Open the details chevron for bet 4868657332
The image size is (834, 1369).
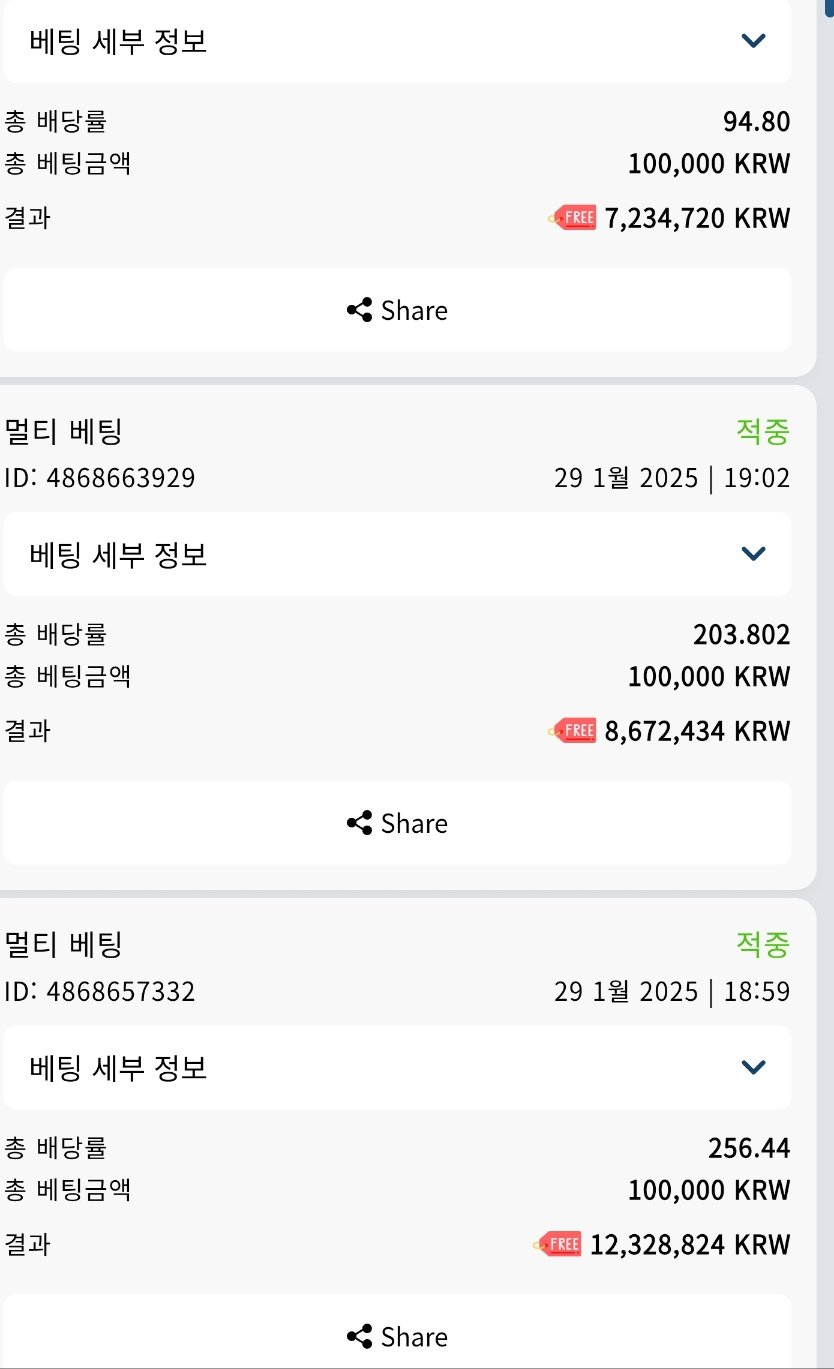click(753, 1067)
